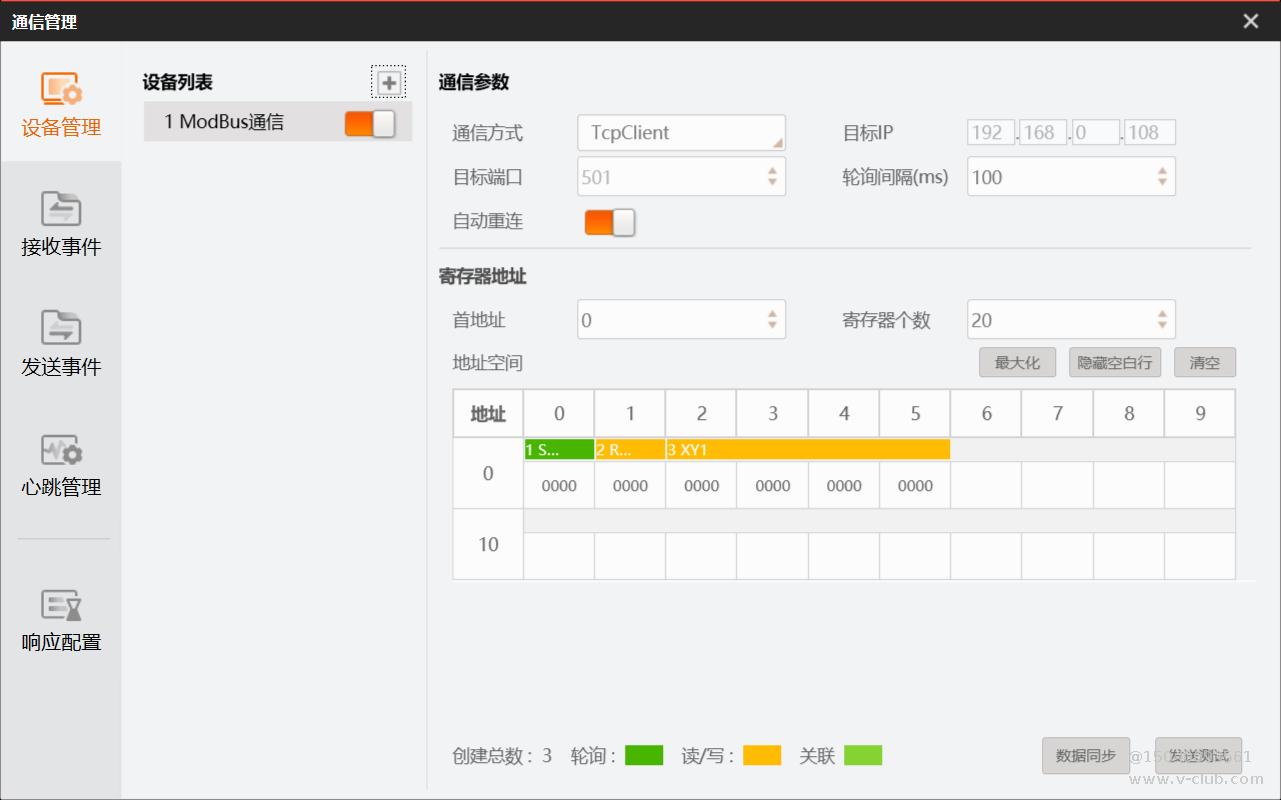Click the plus icon to add device
This screenshot has height=800, width=1281.
(389, 83)
